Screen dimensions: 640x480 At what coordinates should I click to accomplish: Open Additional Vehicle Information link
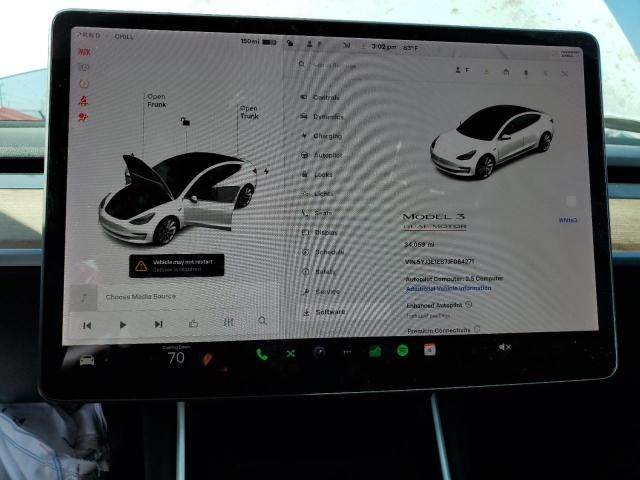pyautogui.click(x=447, y=288)
